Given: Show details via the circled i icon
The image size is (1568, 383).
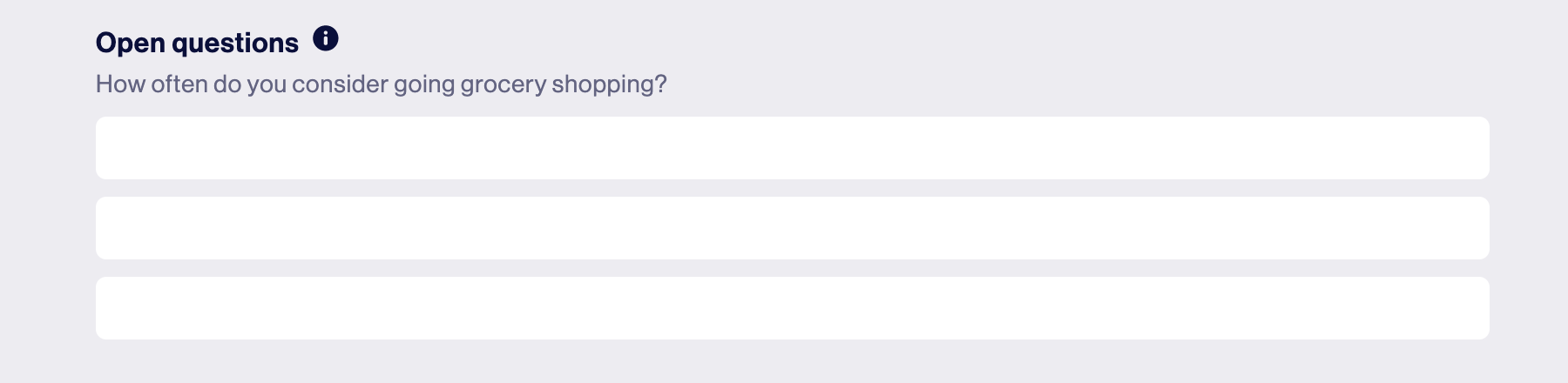Looking at the screenshot, I should (x=326, y=39).
